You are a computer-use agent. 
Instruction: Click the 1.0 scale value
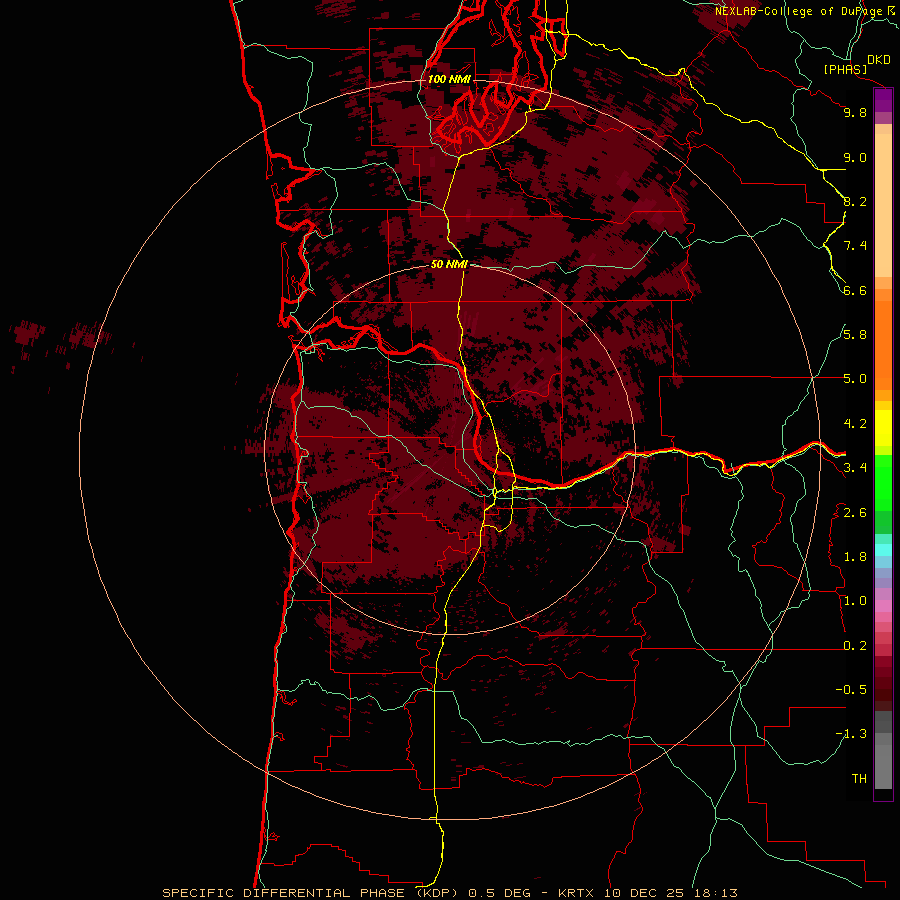coord(855,601)
